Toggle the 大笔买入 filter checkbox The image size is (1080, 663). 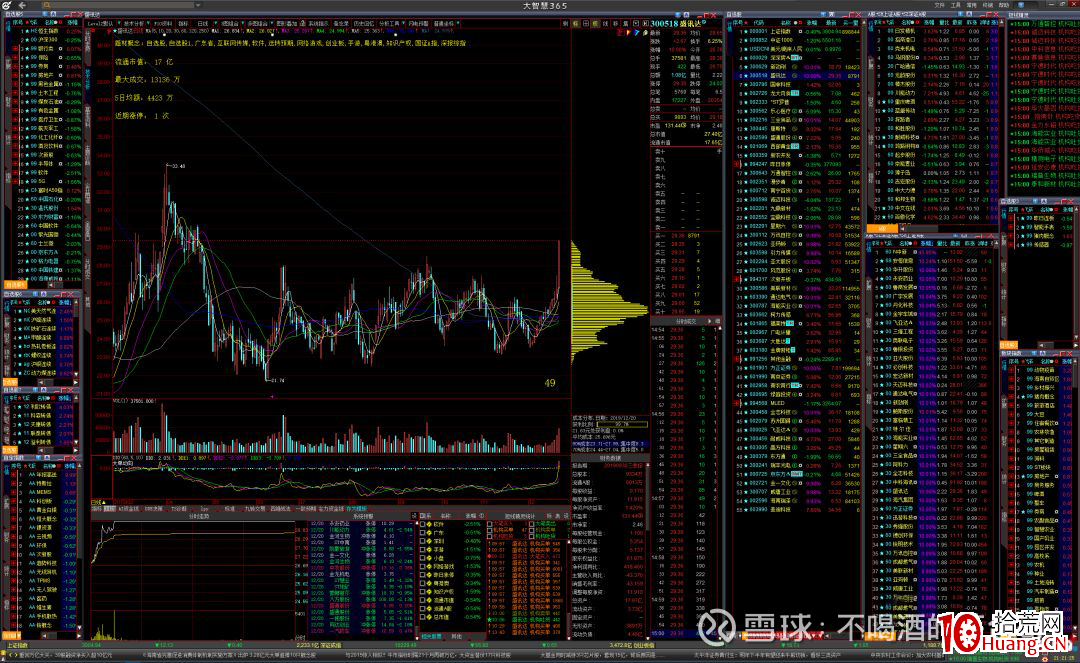pos(490,524)
